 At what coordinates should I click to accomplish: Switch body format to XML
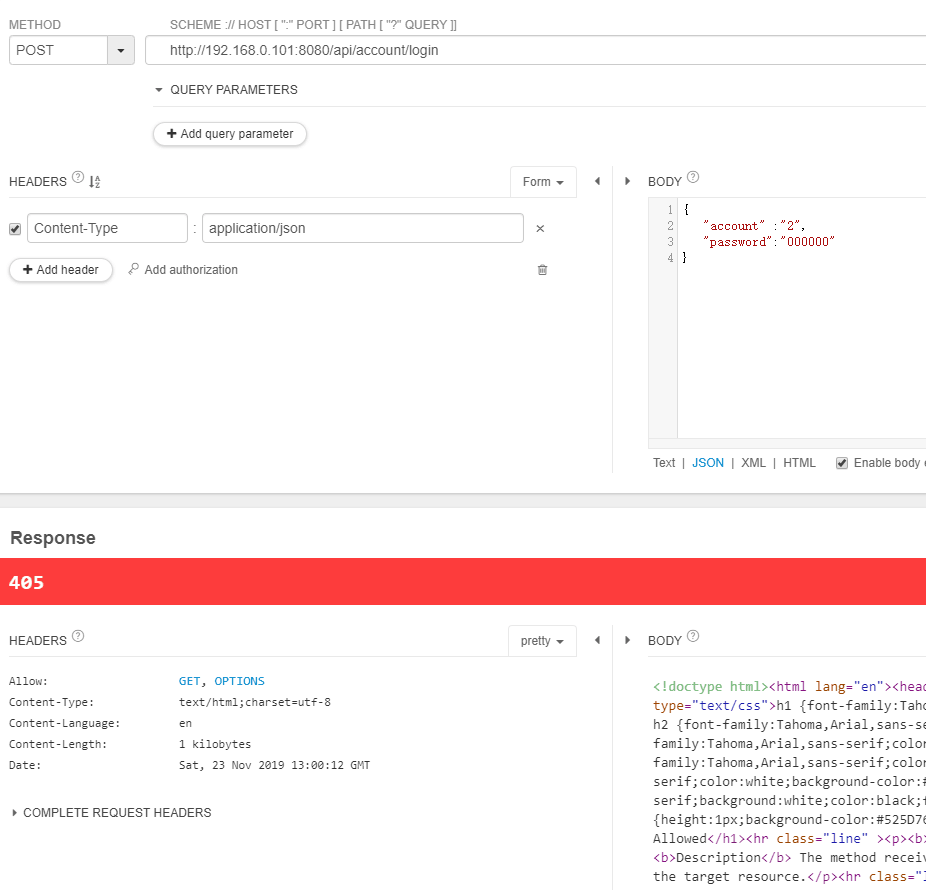pos(753,463)
